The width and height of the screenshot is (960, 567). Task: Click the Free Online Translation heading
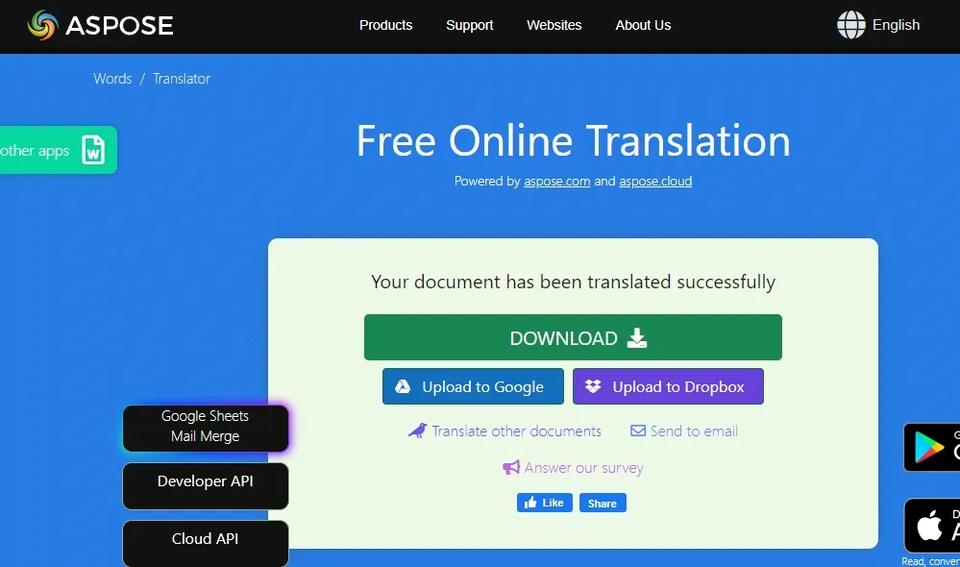[x=573, y=141]
